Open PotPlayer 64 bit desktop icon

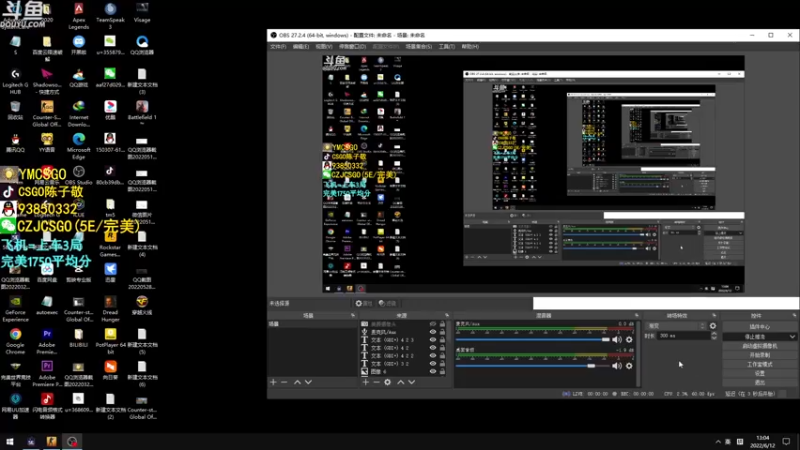pos(110,341)
